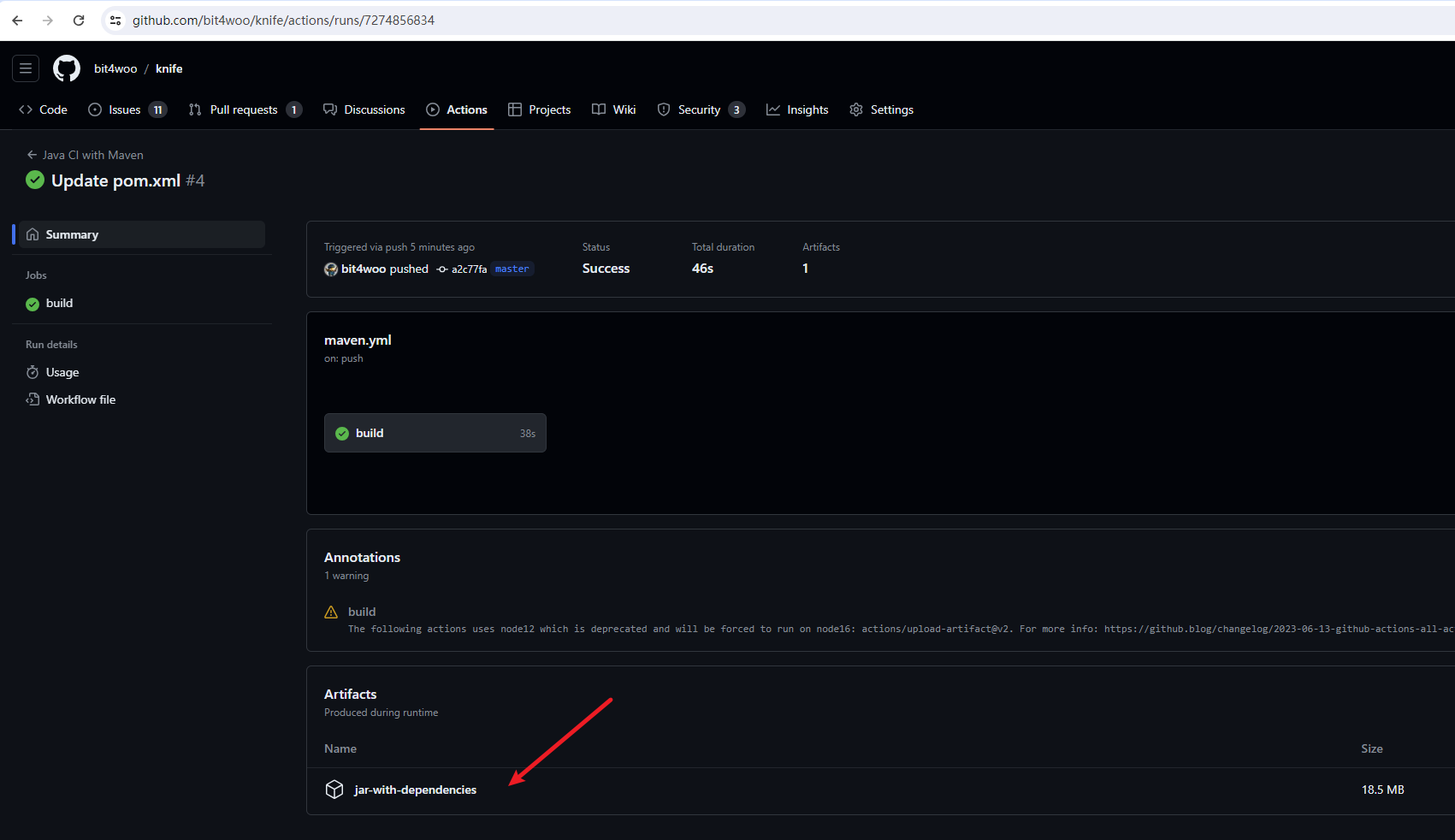Download the jar-with-dependencies artifact
This screenshot has width=1455, height=840.
click(x=416, y=790)
